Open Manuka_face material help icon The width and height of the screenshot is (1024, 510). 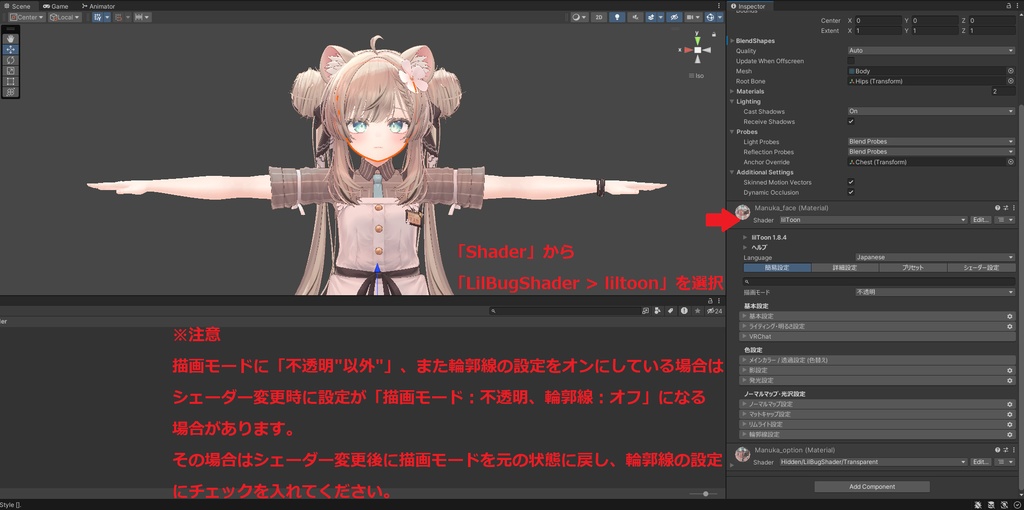coord(998,208)
